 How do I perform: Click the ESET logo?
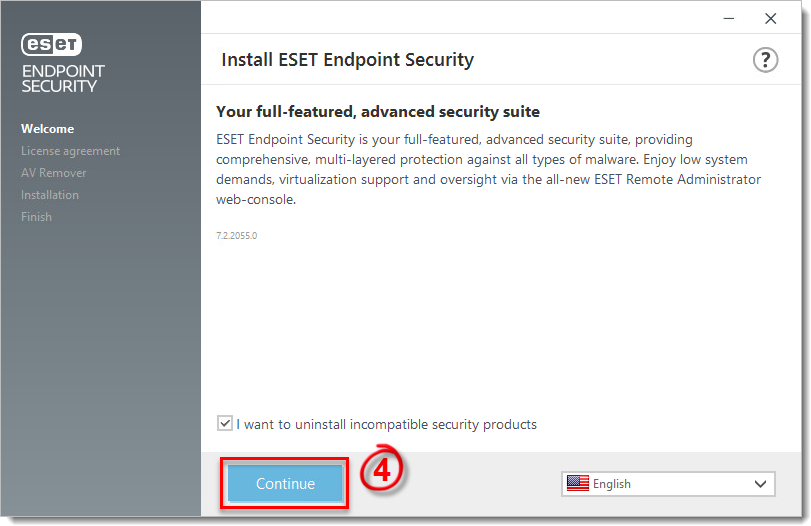pos(51,44)
